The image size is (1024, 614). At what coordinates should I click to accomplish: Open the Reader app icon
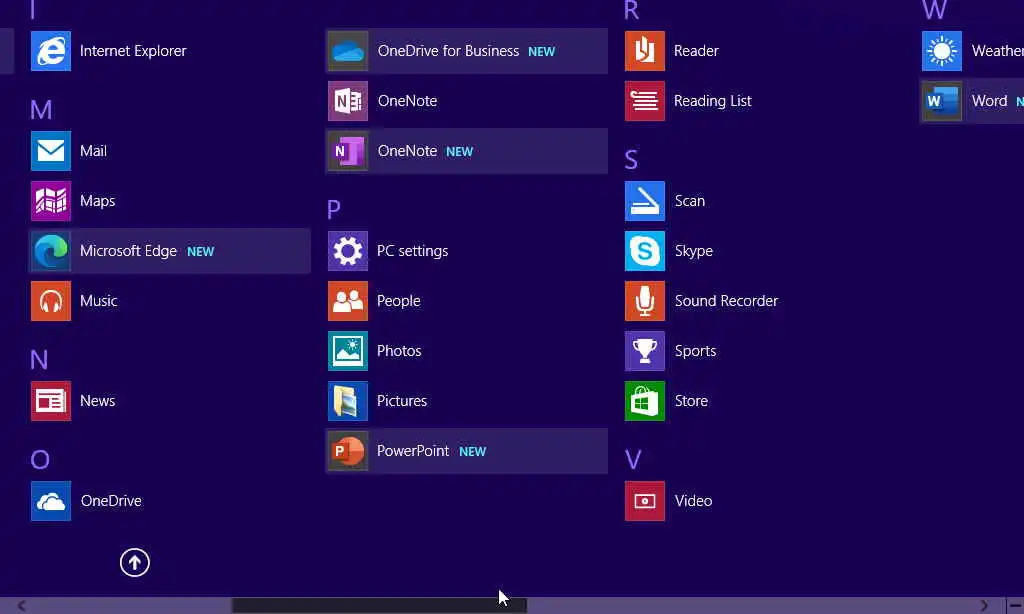[645, 51]
